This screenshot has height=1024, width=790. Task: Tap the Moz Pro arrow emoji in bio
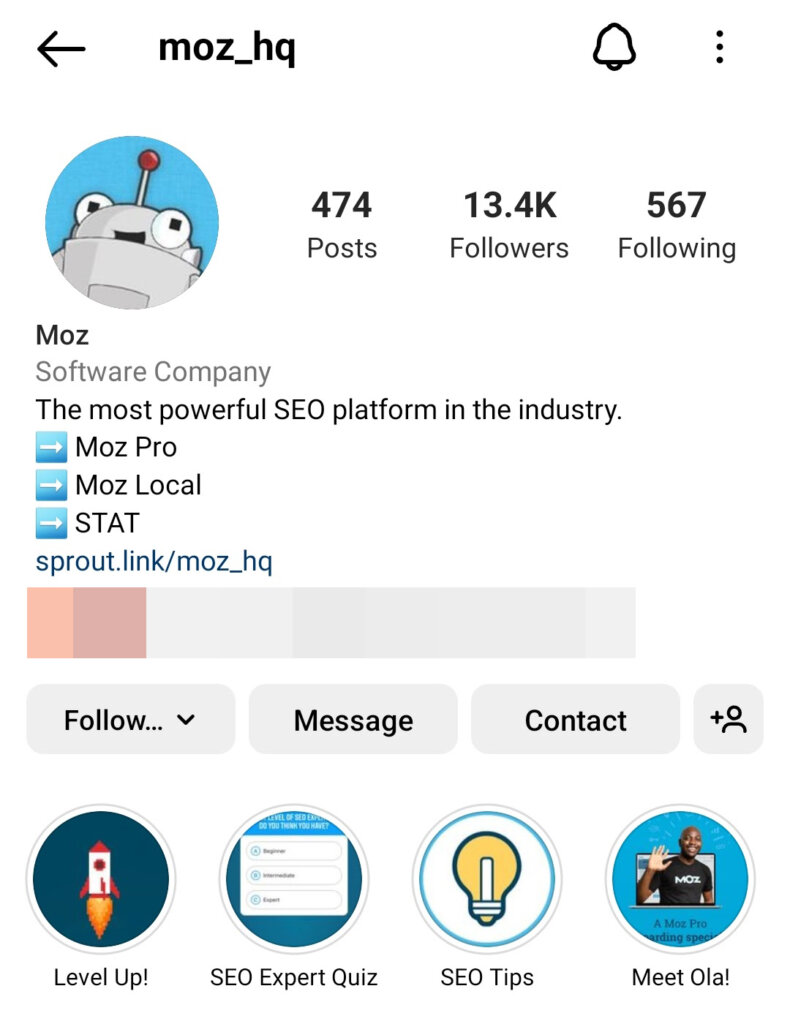(x=49, y=447)
